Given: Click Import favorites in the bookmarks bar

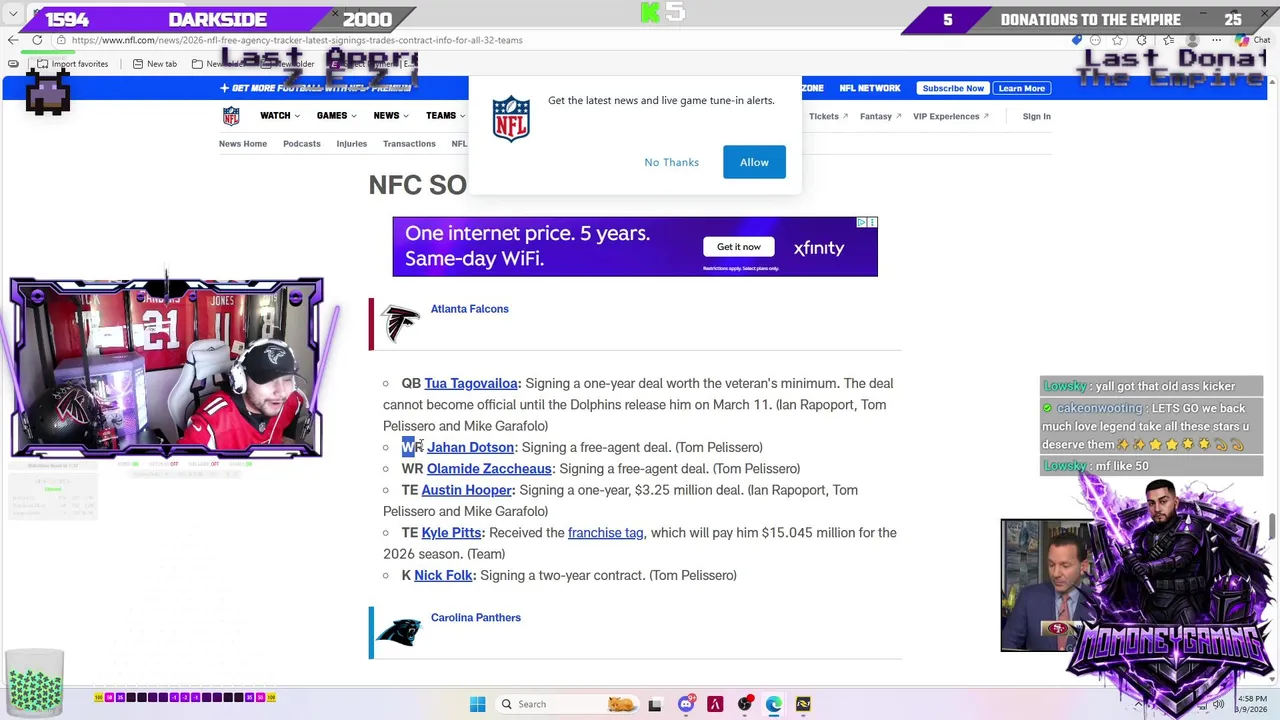Looking at the screenshot, I should coord(72,64).
